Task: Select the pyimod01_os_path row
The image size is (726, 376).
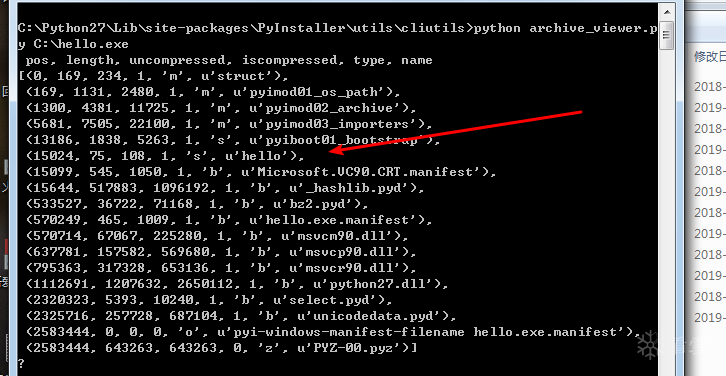Action: [x=213, y=92]
